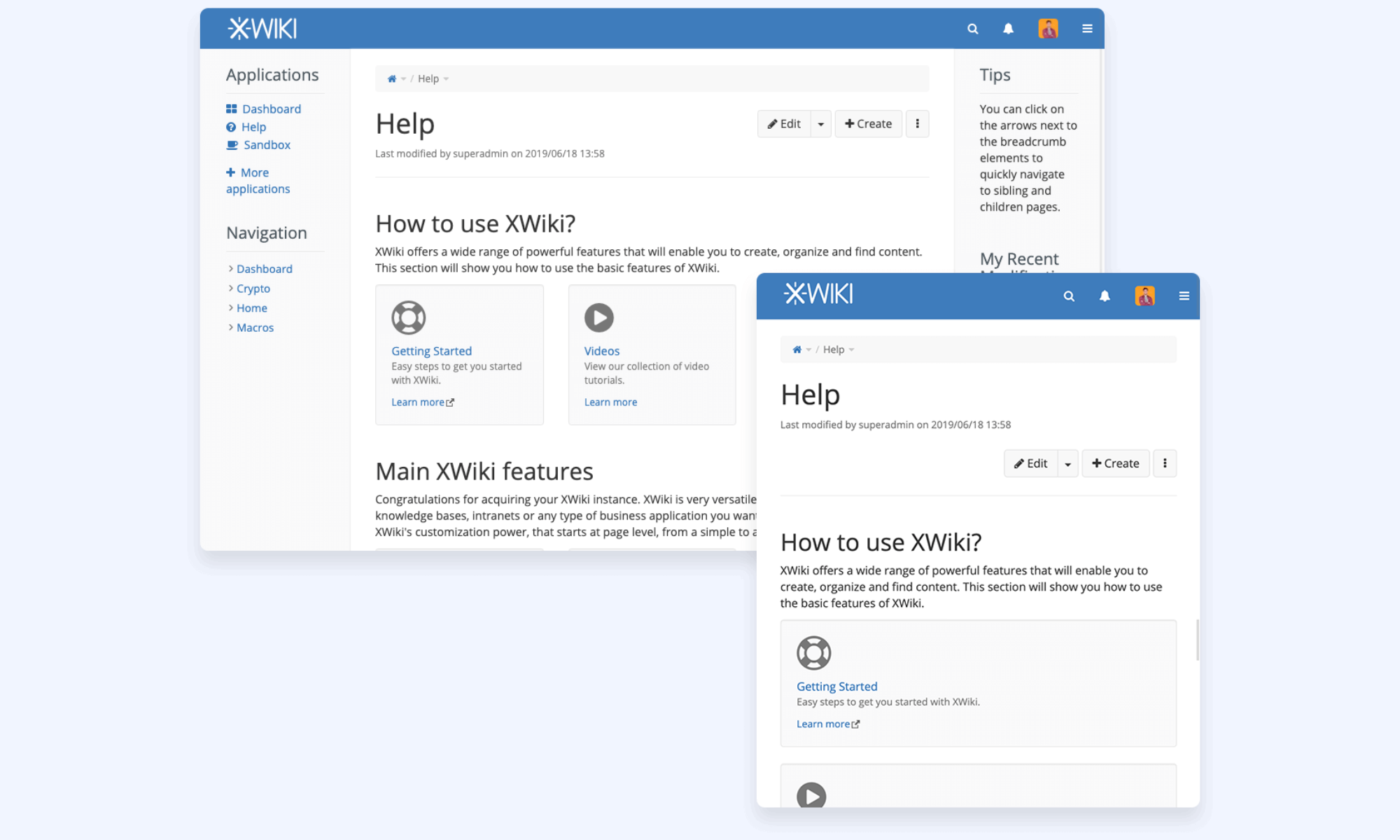The image size is (1400, 840).
Task: Open search in the back window header
Action: [x=972, y=29]
